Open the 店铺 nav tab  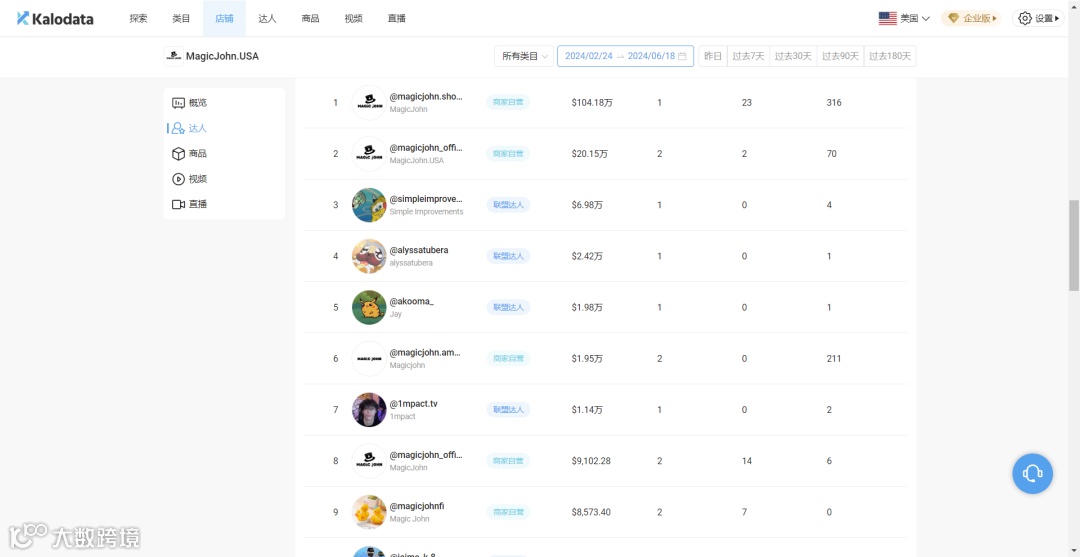click(224, 19)
